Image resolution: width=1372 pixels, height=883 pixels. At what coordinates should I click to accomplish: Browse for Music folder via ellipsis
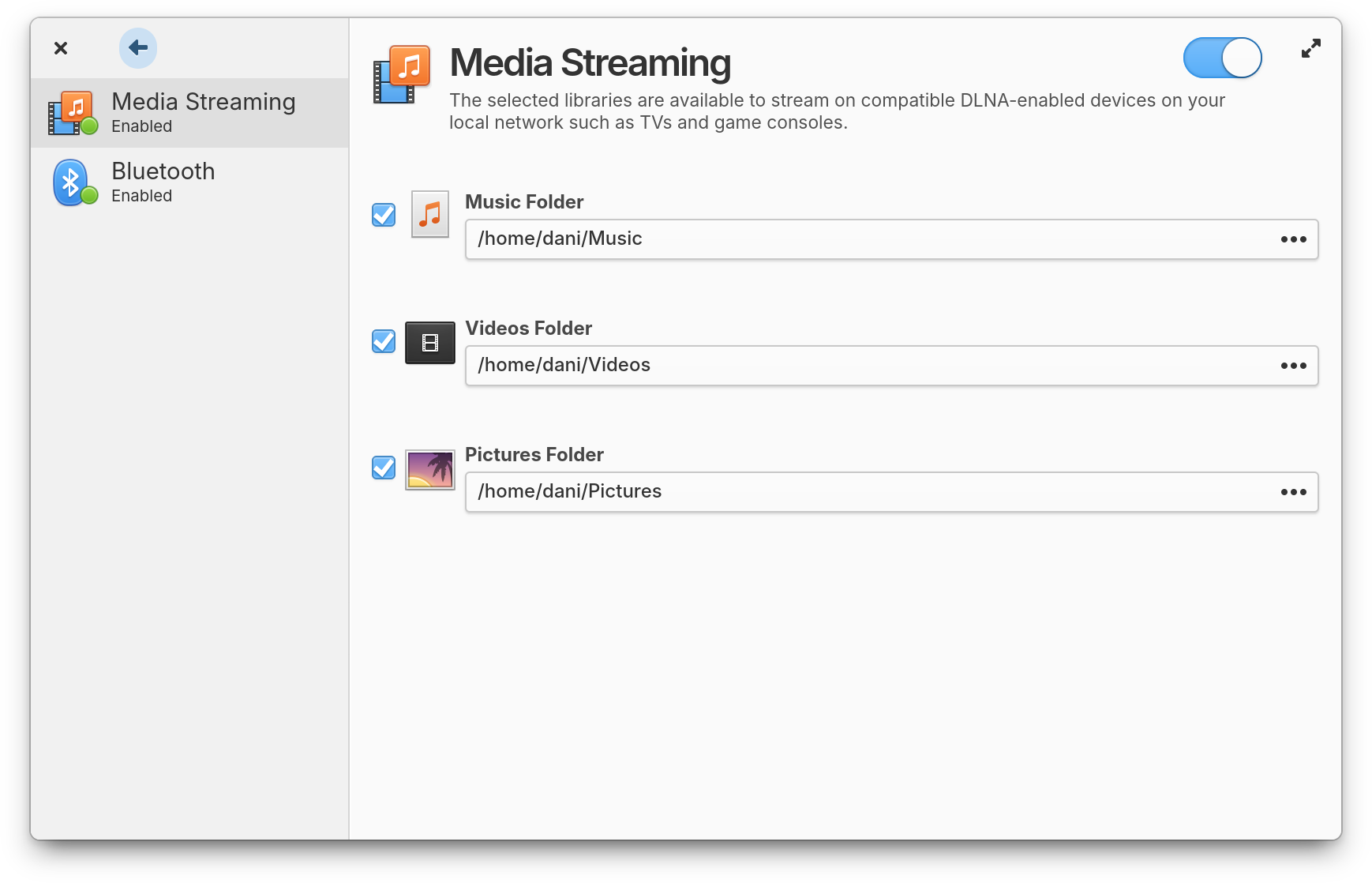(x=1293, y=239)
